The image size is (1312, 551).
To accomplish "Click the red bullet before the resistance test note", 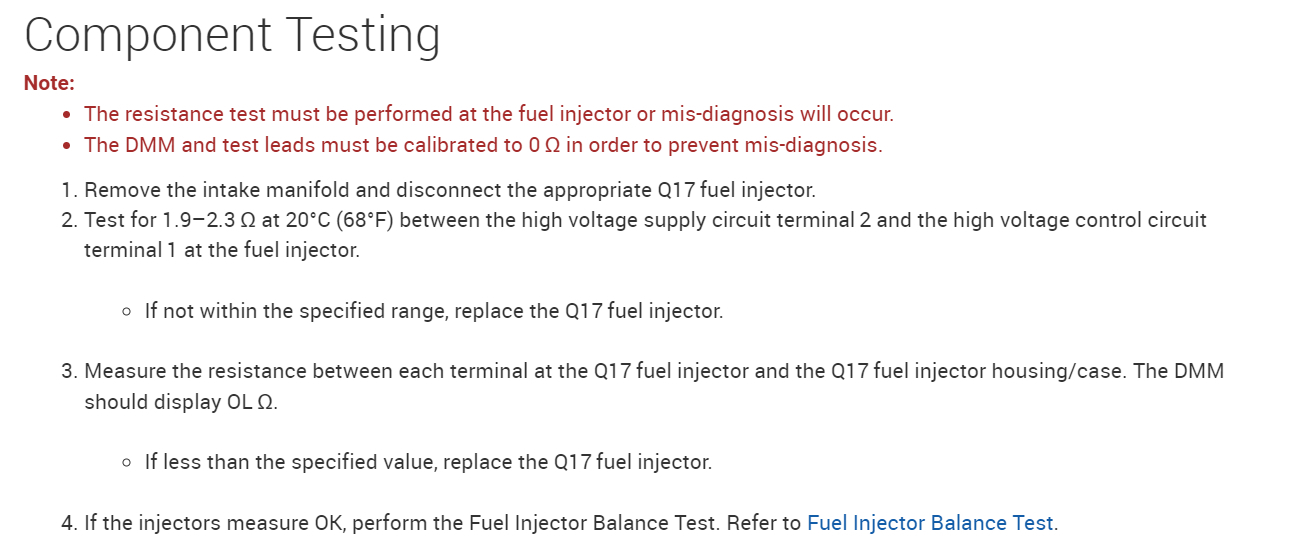I will [65, 115].
